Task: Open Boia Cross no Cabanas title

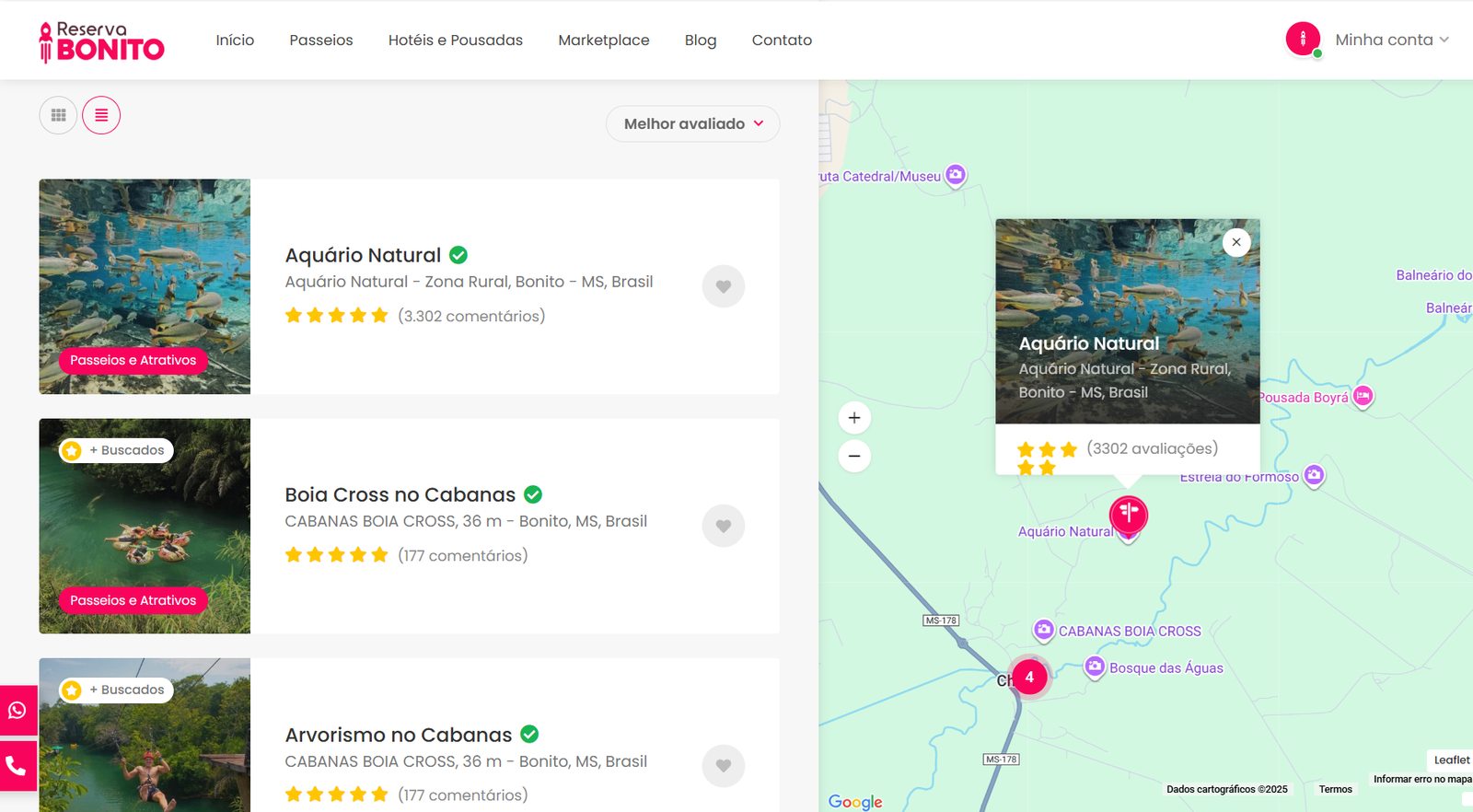Action: pyautogui.click(x=400, y=494)
